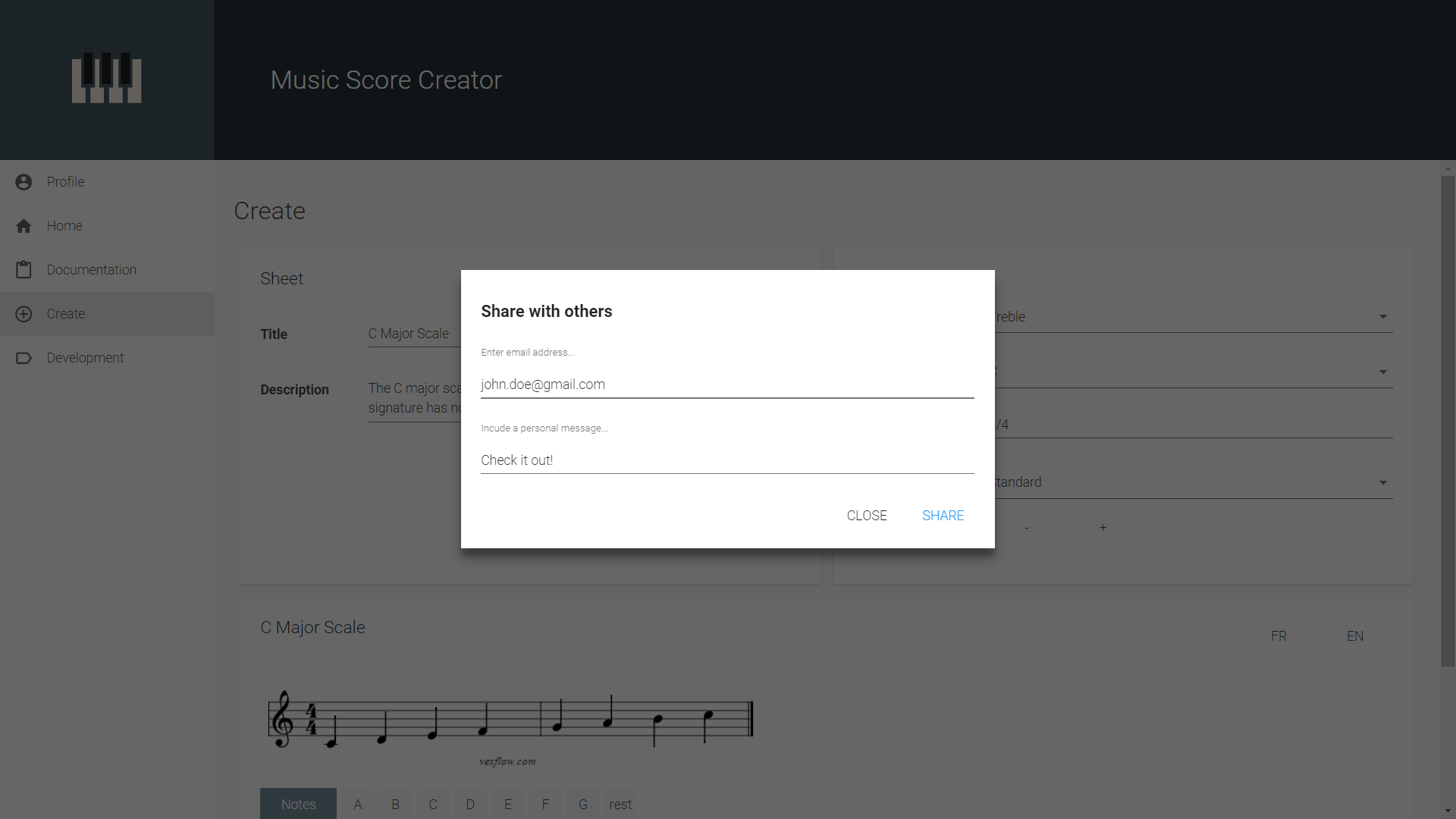Click the email address input field
The height and width of the screenshot is (819, 1456).
point(726,384)
